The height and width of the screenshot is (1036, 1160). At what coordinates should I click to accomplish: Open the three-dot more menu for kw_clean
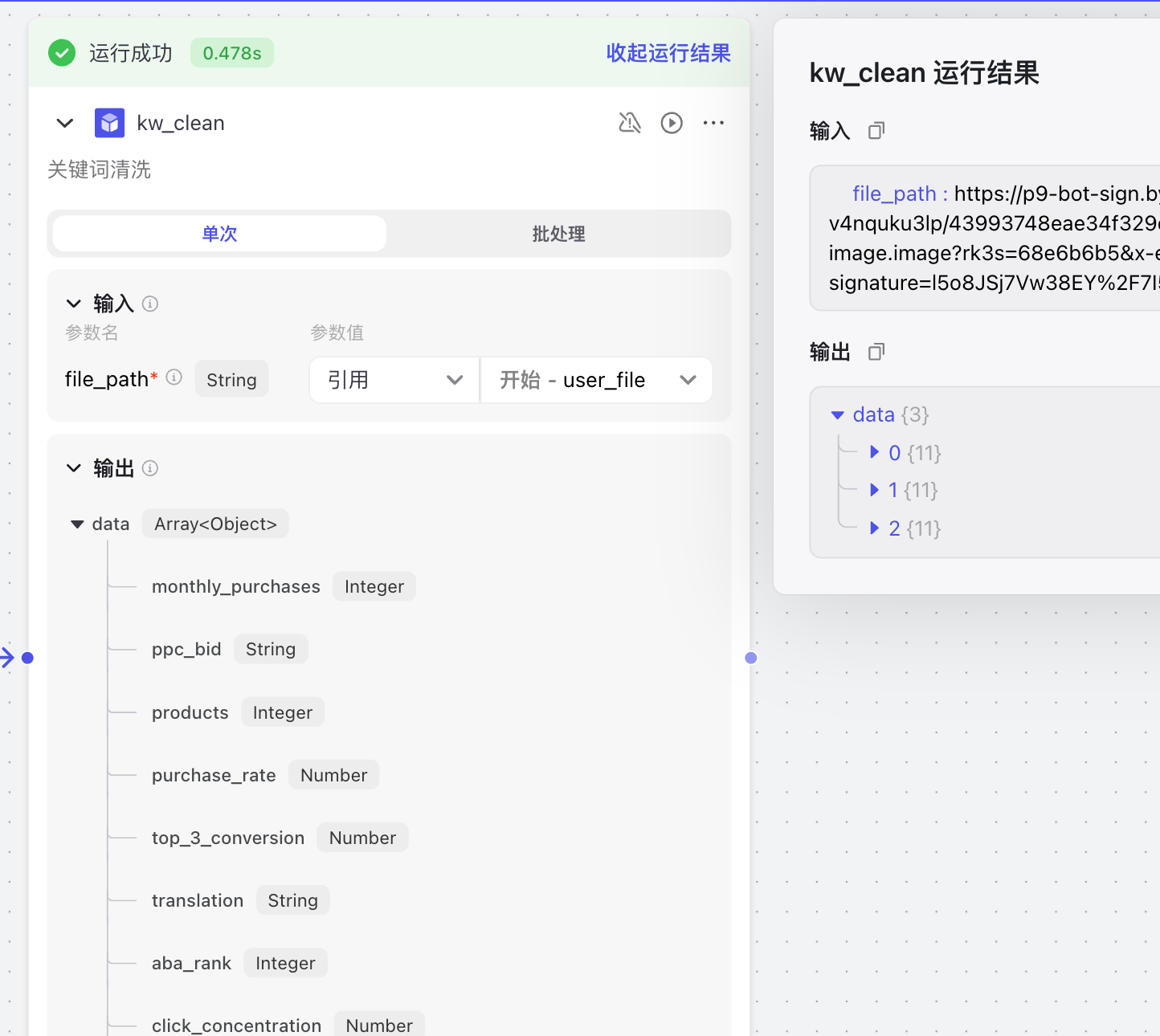713,123
